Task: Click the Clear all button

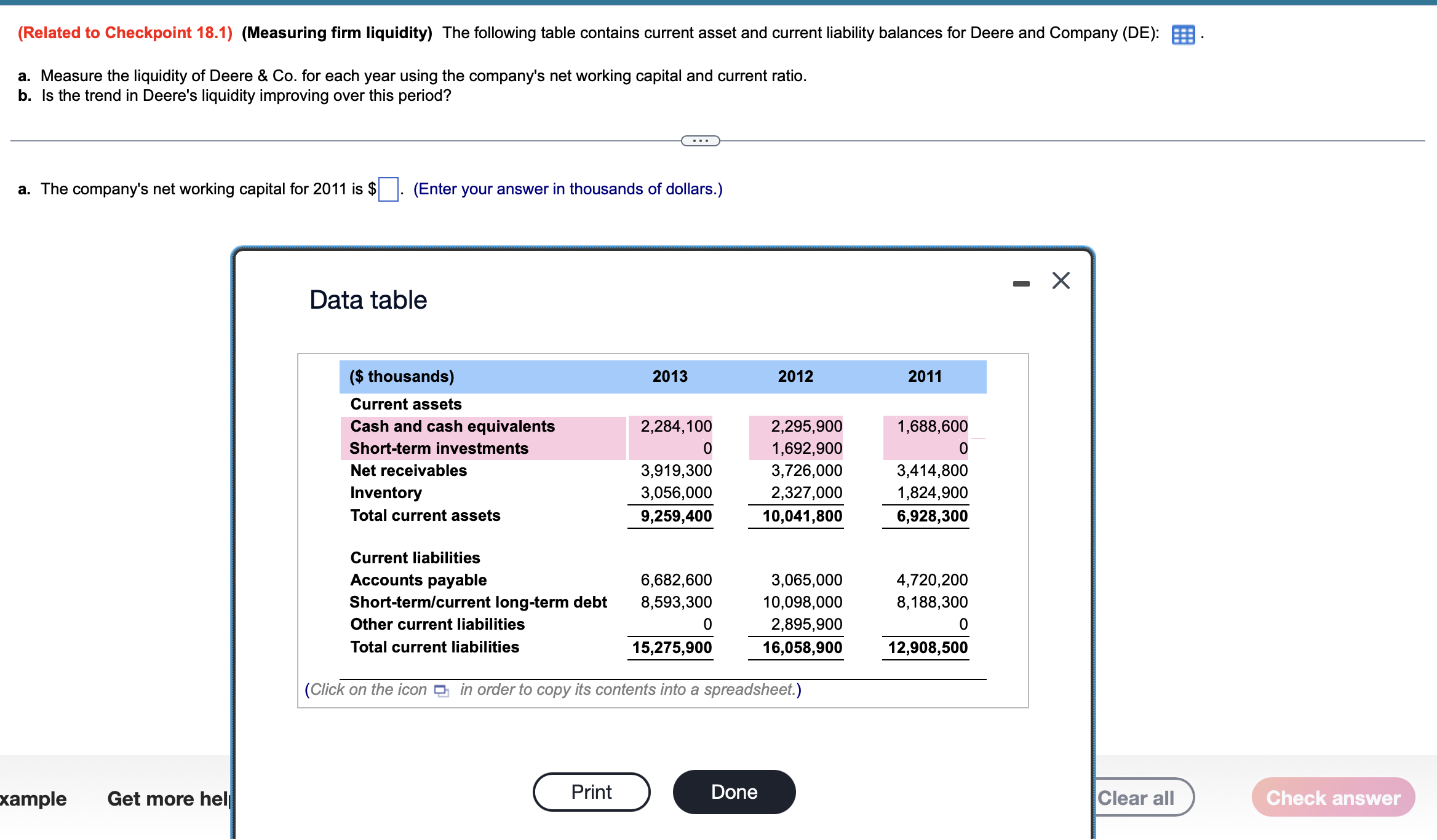Action: (x=1137, y=798)
